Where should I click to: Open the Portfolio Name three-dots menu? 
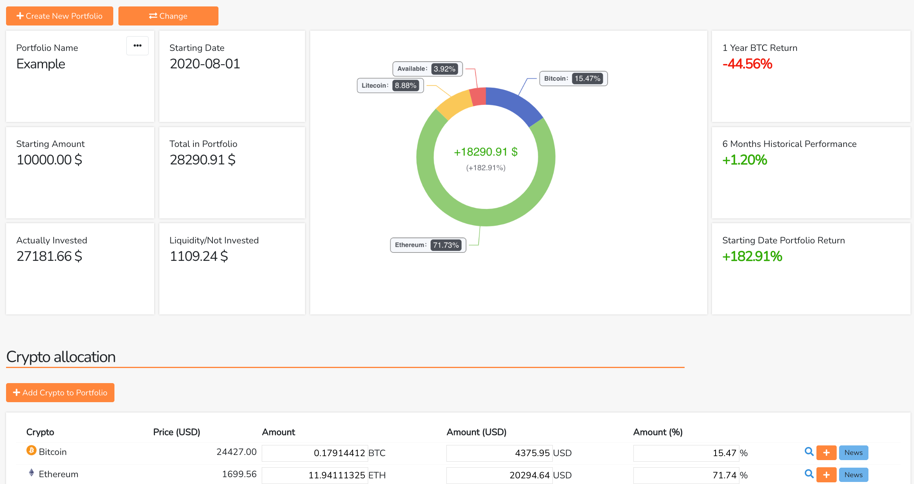pyautogui.click(x=137, y=46)
